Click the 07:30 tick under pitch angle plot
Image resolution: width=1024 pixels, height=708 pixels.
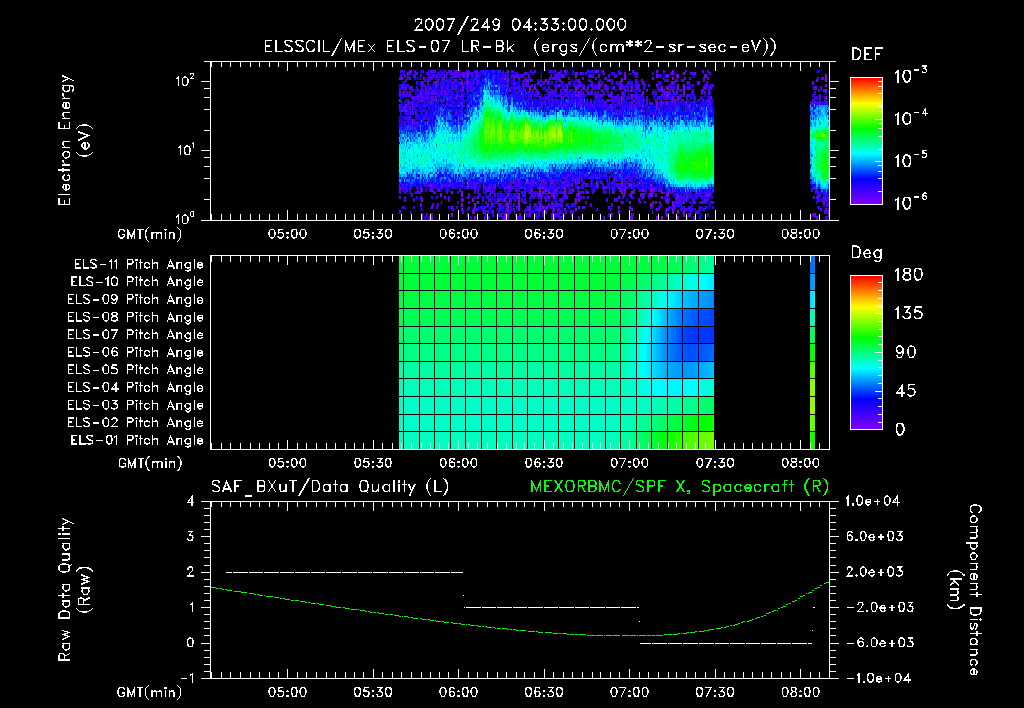tap(714, 463)
